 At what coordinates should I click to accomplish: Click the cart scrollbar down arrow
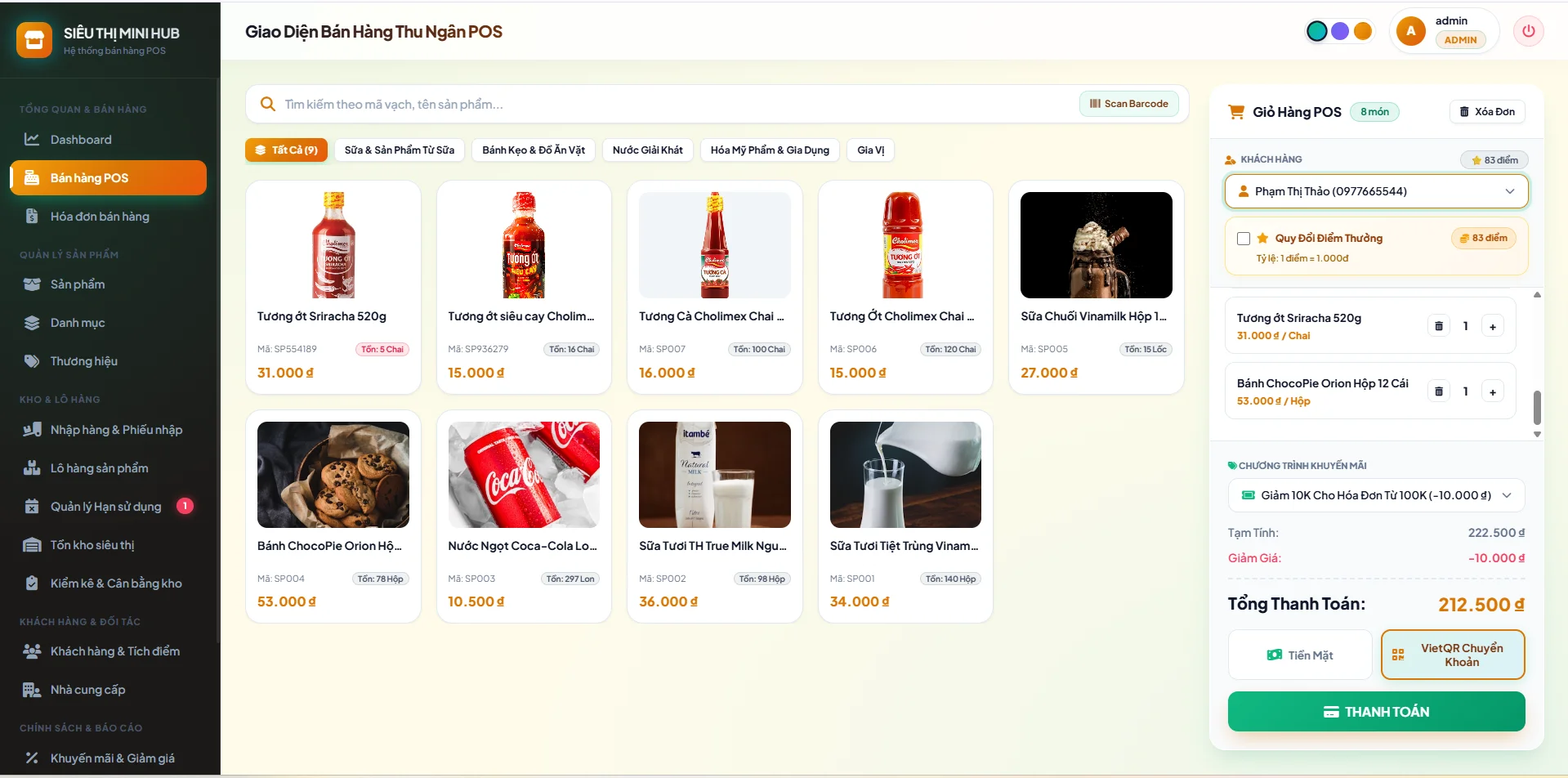click(x=1537, y=435)
